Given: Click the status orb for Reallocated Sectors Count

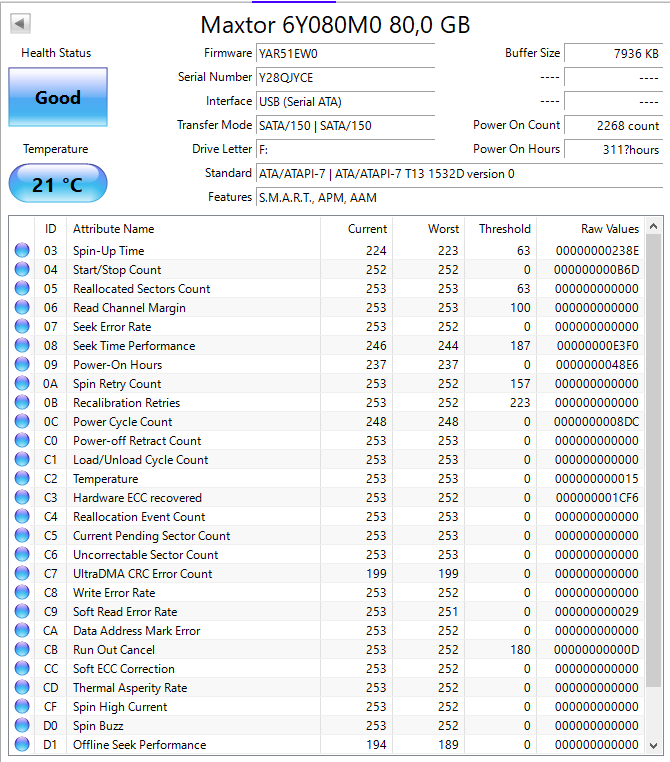Looking at the screenshot, I should pyautogui.click(x=22, y=289).
